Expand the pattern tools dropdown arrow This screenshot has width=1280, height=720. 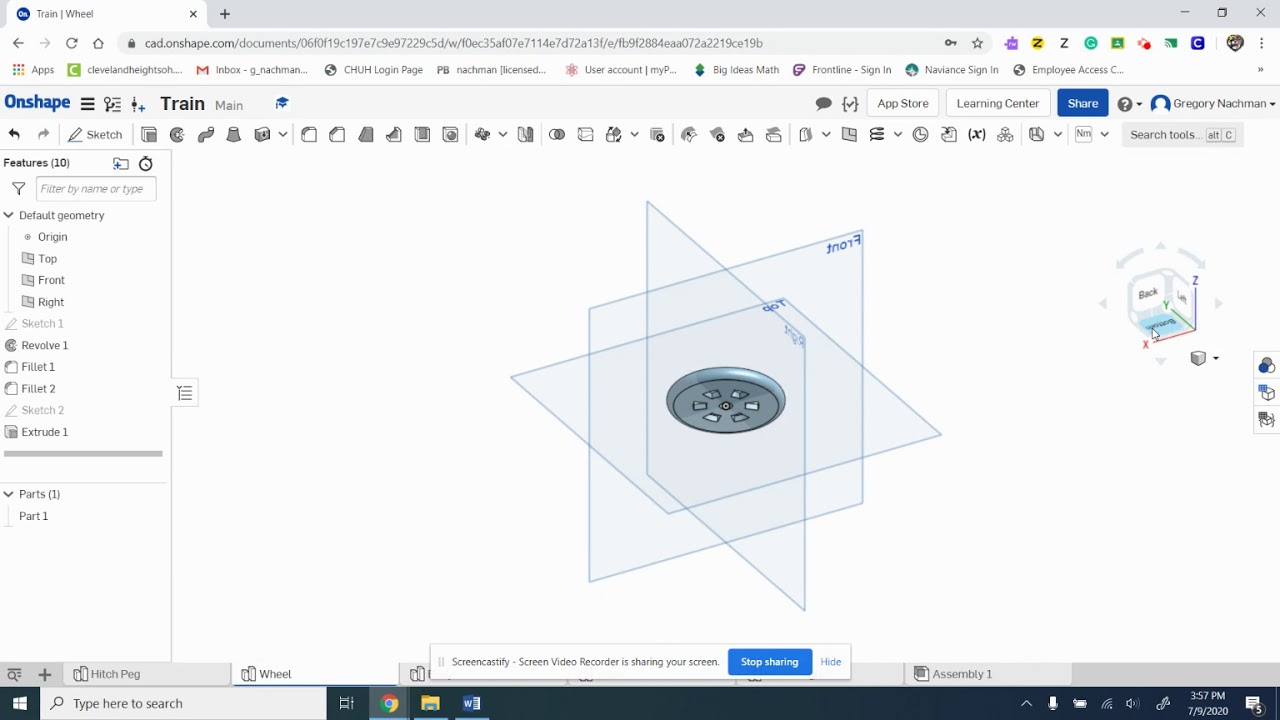503,135
